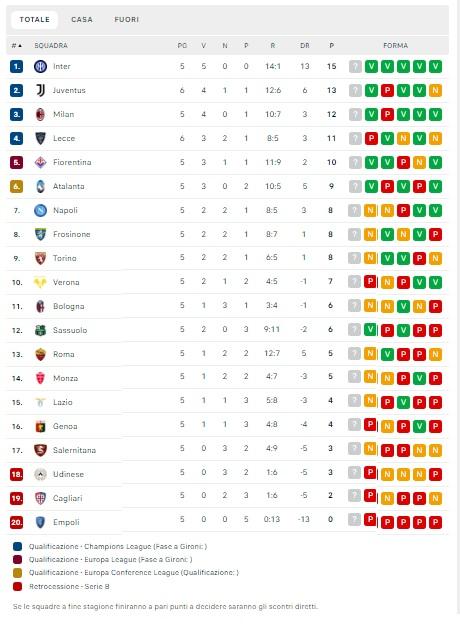Open the Empoli team badge
This screenshot has width=460, height=636.
[x=40, y=522]
